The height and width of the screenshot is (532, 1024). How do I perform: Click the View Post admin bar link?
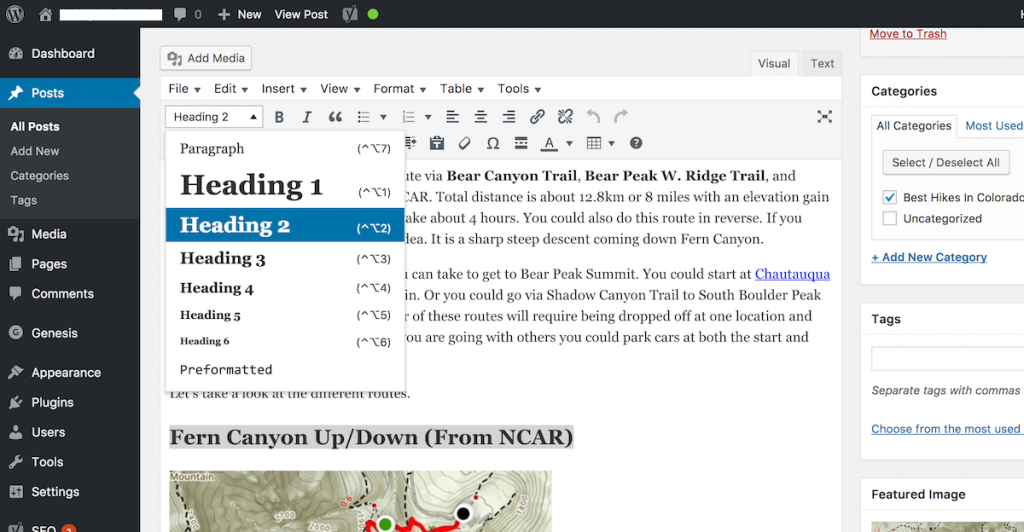pyautogui.click(x=301, y=14)
